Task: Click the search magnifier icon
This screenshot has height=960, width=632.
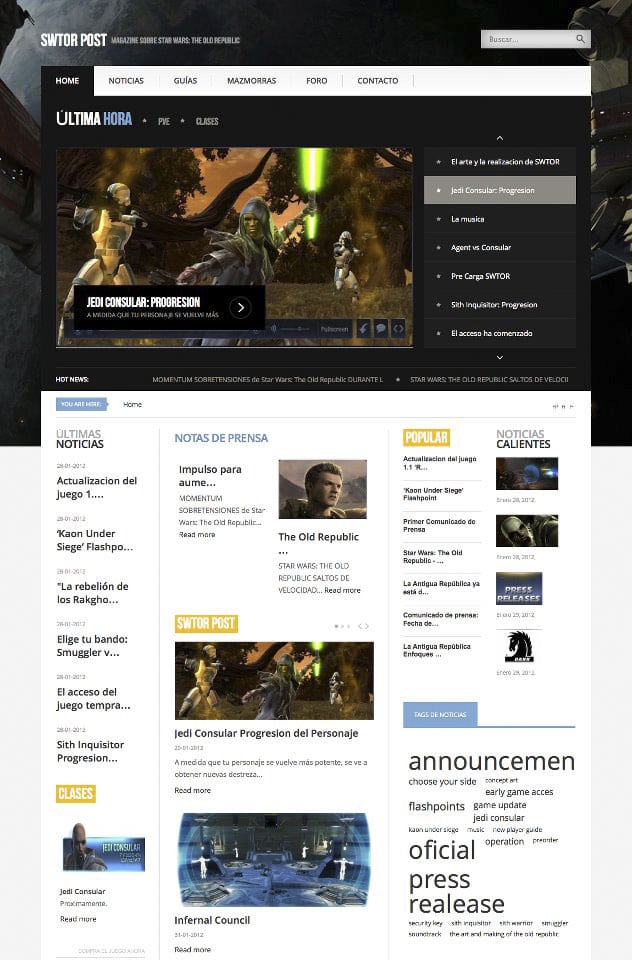Action: (580, 39)
